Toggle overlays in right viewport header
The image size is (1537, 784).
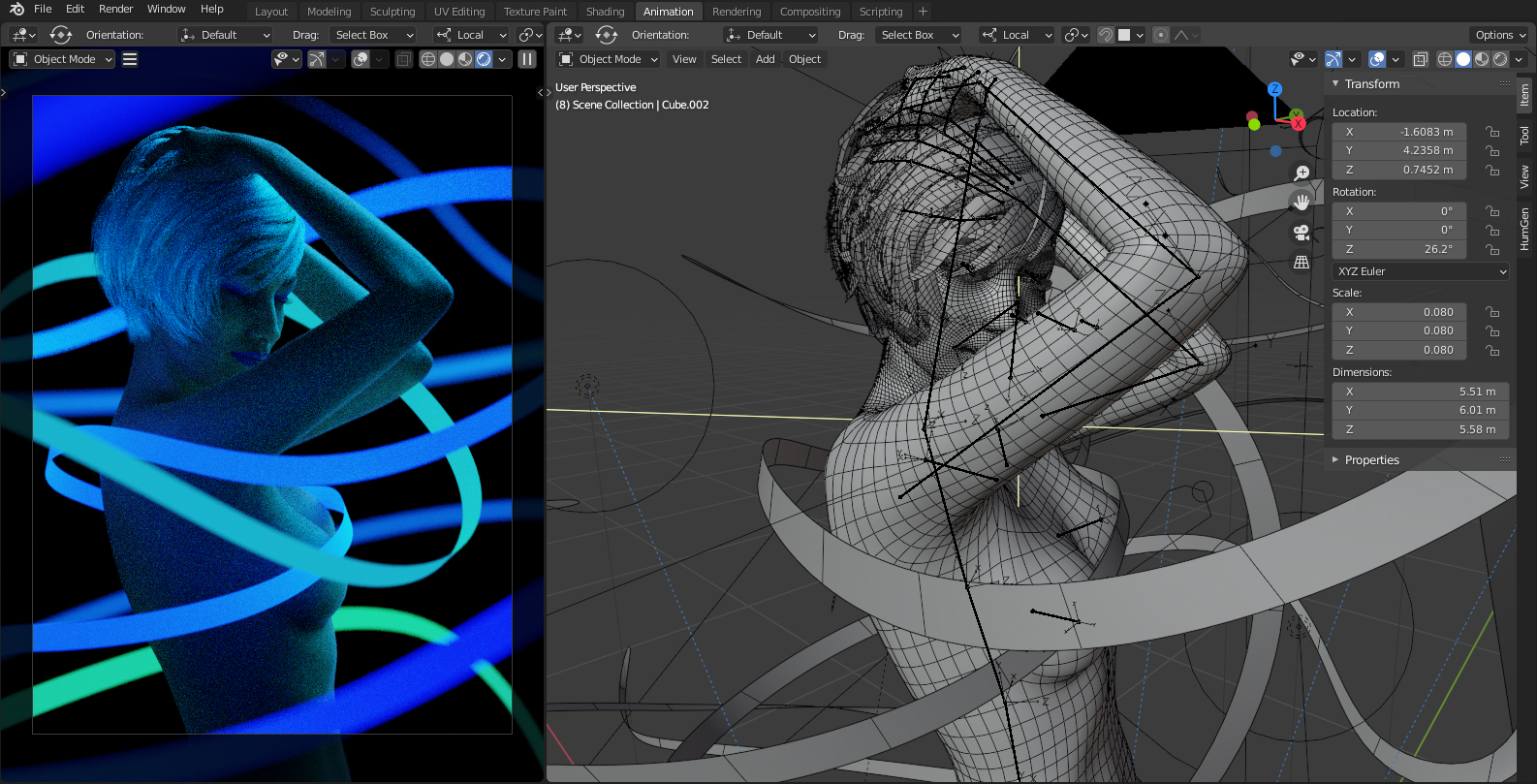tap(1377, 59)
